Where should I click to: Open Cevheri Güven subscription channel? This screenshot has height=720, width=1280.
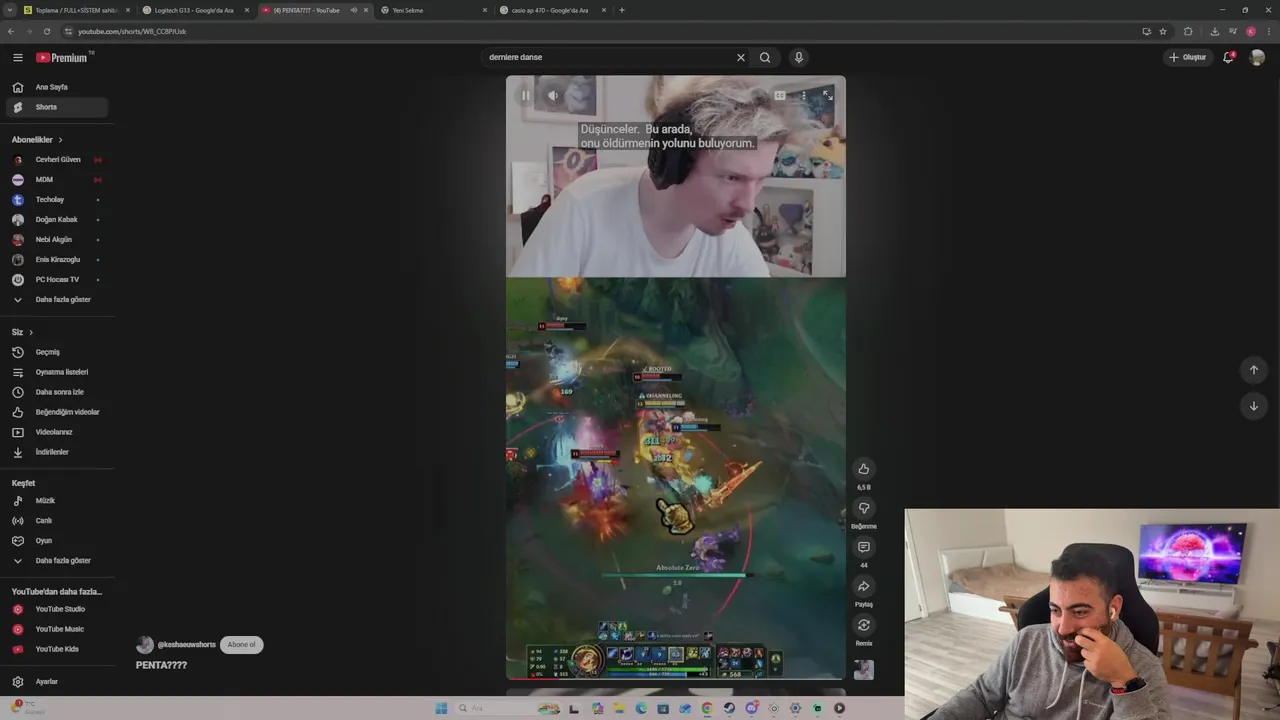click(x=57, y=160)
